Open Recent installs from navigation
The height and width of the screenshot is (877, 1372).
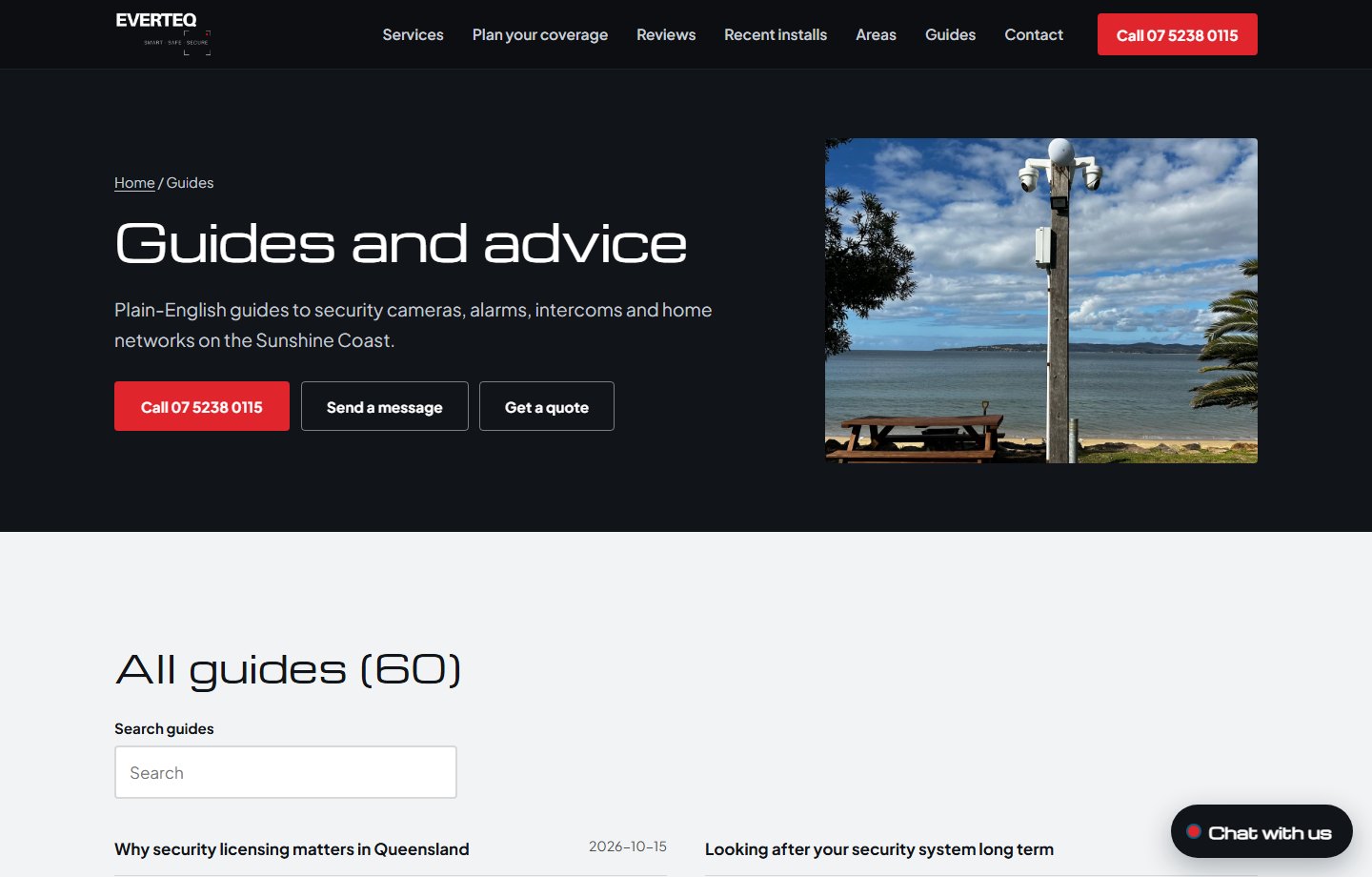pyautogui.click(x=776, y=34)
